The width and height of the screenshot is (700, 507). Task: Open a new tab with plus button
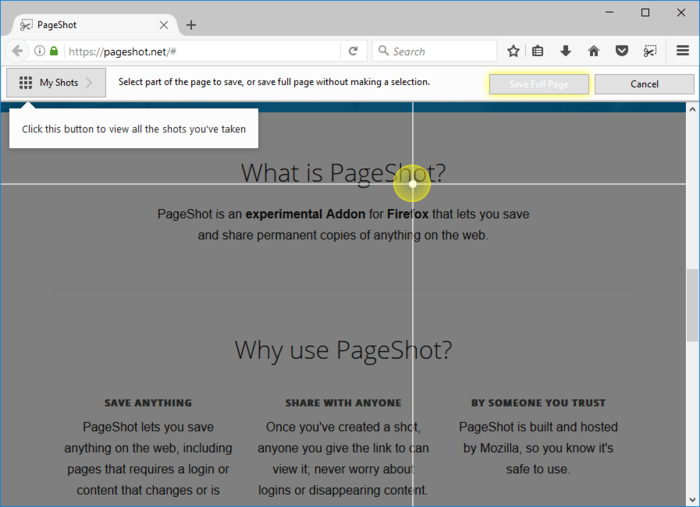[191, 25]
